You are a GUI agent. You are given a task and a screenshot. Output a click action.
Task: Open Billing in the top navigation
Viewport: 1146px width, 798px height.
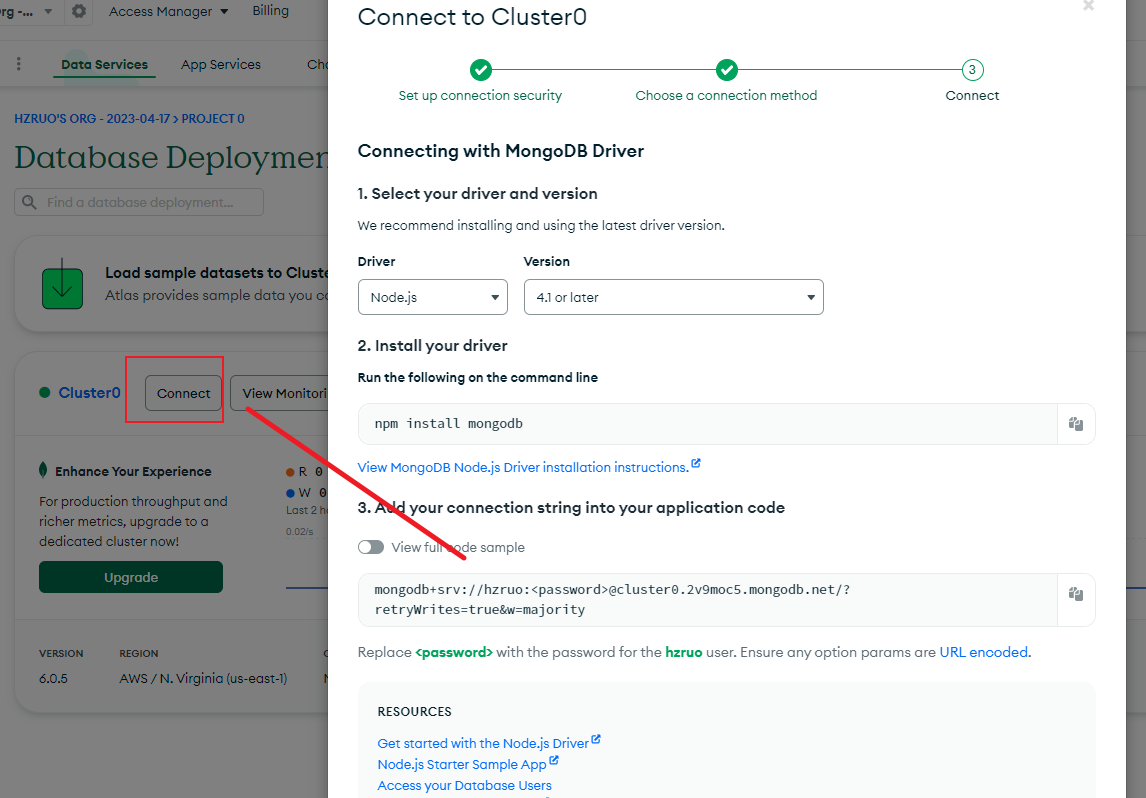coord(271,11)
